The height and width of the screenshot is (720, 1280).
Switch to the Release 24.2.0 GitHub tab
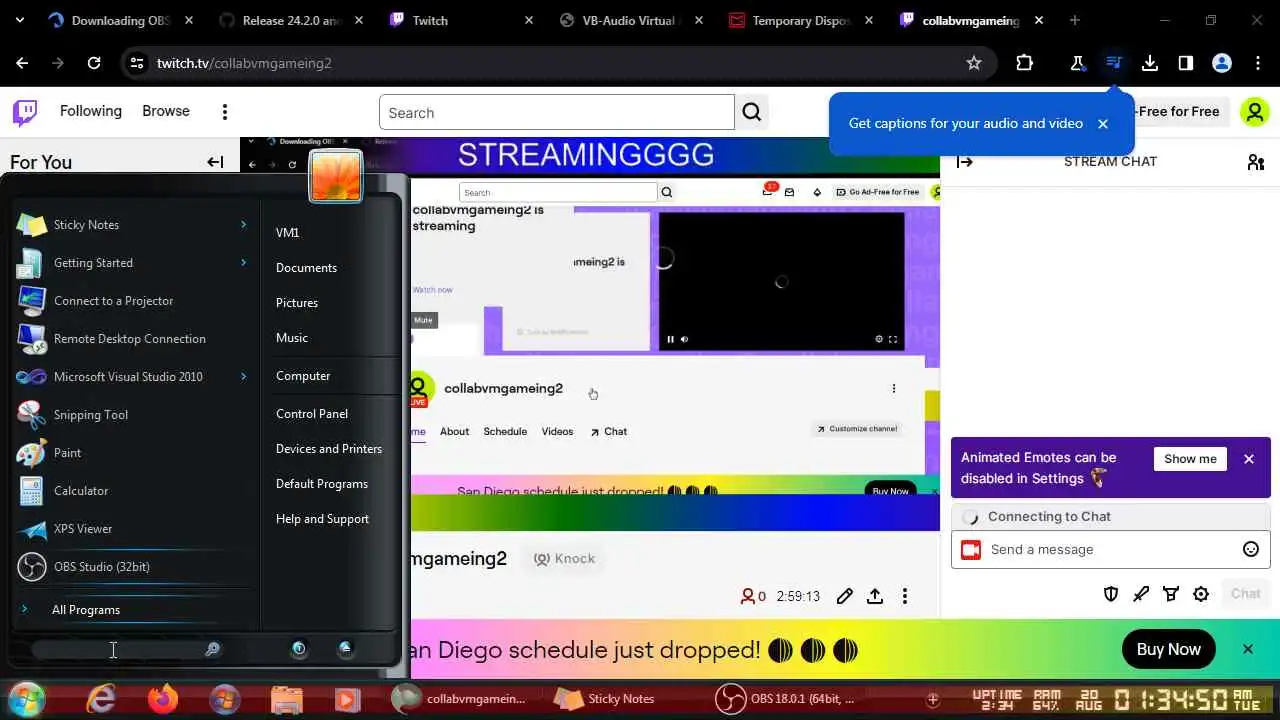point(292,20)
